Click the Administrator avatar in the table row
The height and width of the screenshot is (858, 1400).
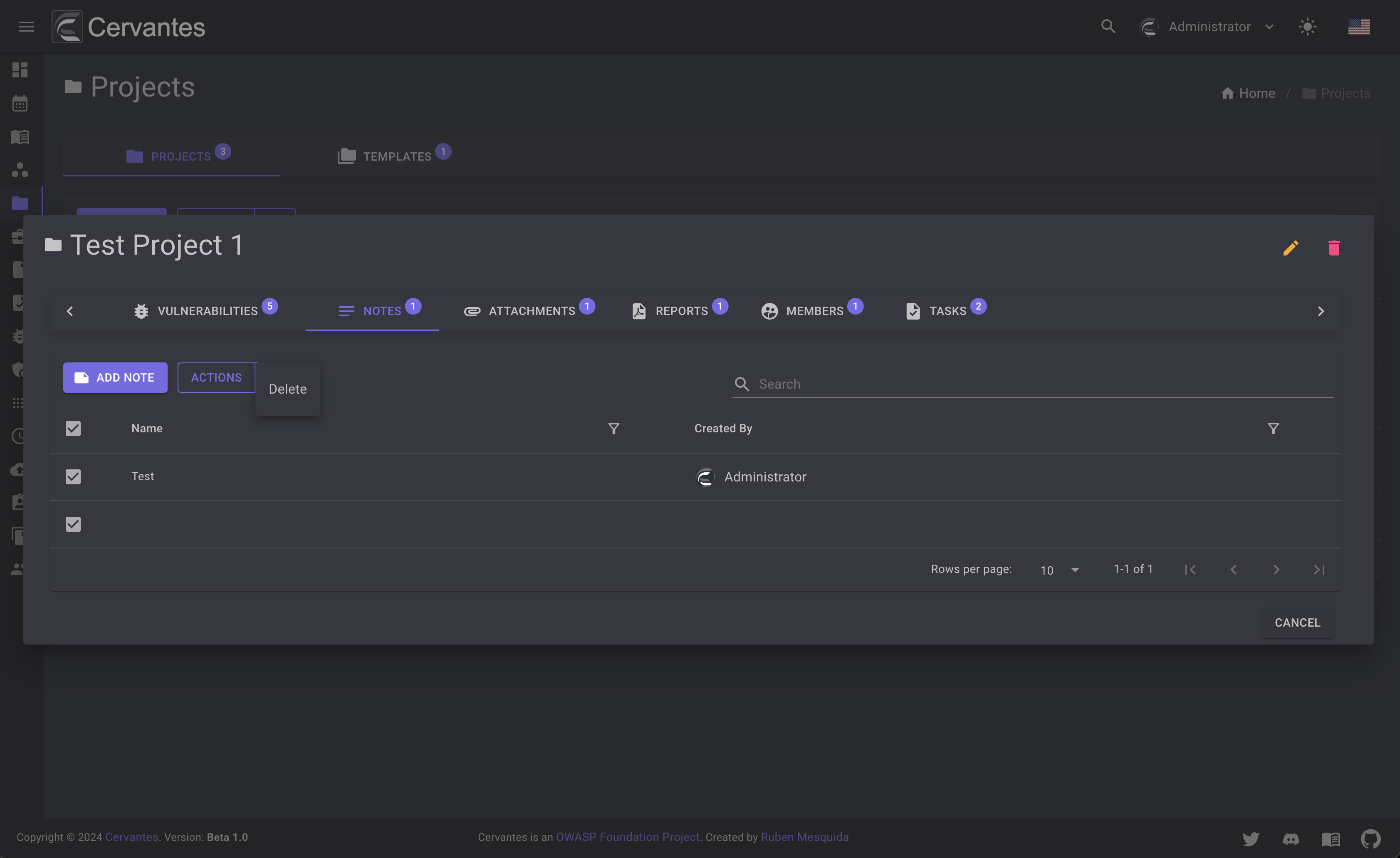pos(705,476)
